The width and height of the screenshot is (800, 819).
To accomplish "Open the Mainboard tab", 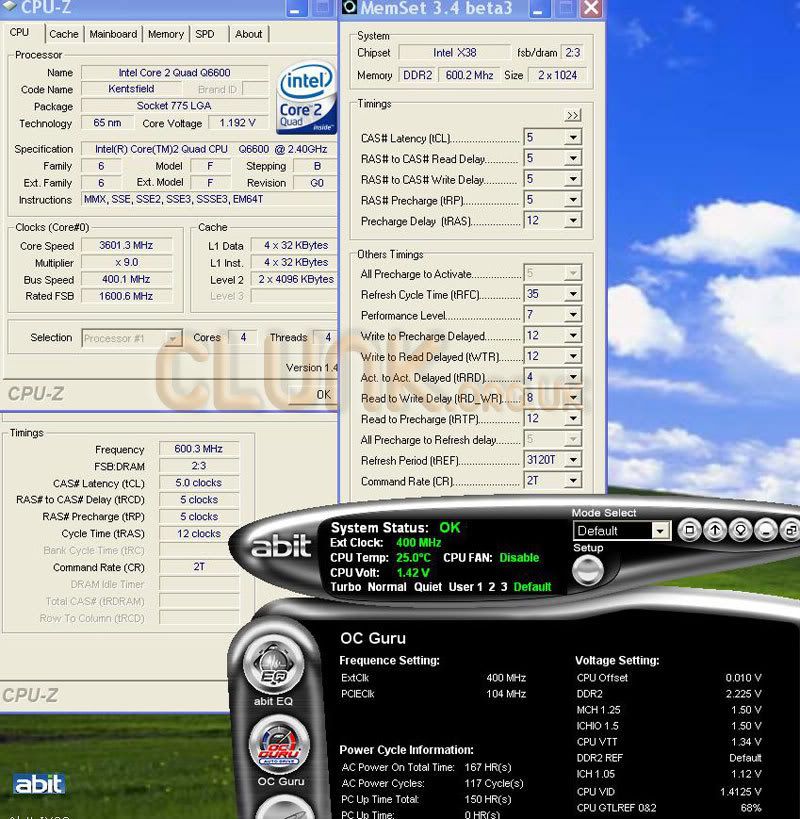I will tap(113, 34).
